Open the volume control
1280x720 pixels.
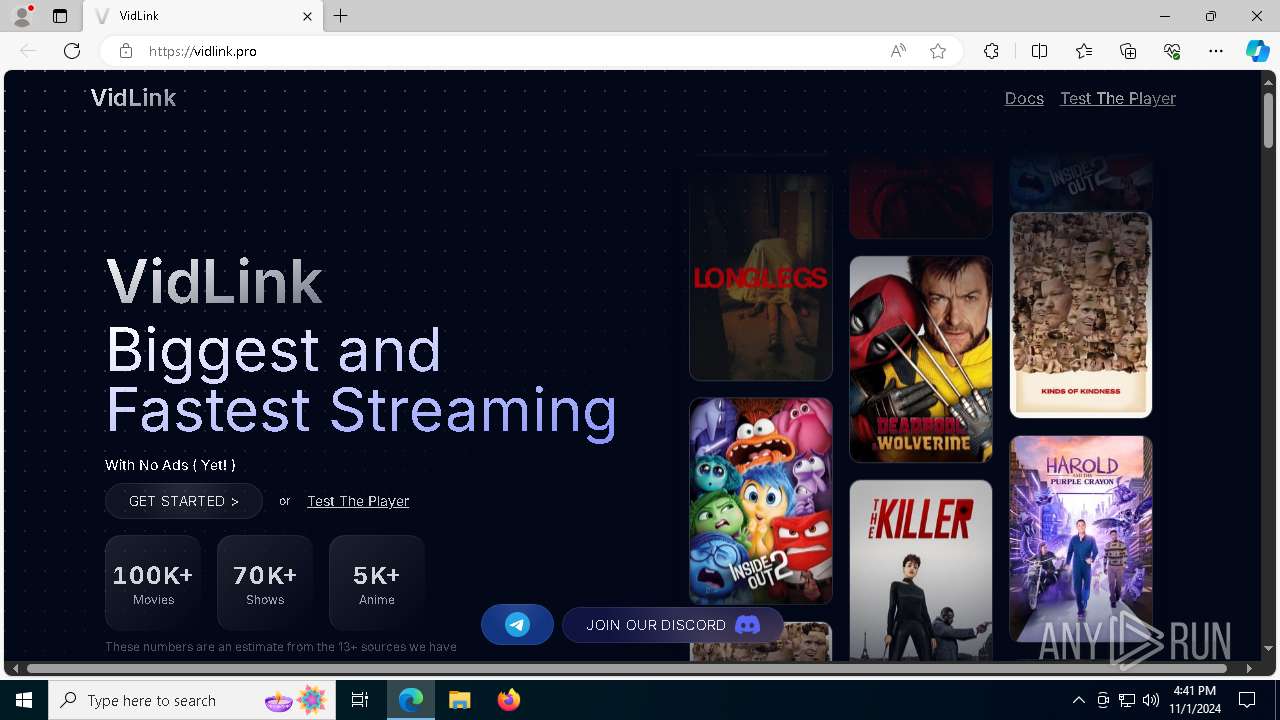pyautogui.click(x=1151, y=700)
